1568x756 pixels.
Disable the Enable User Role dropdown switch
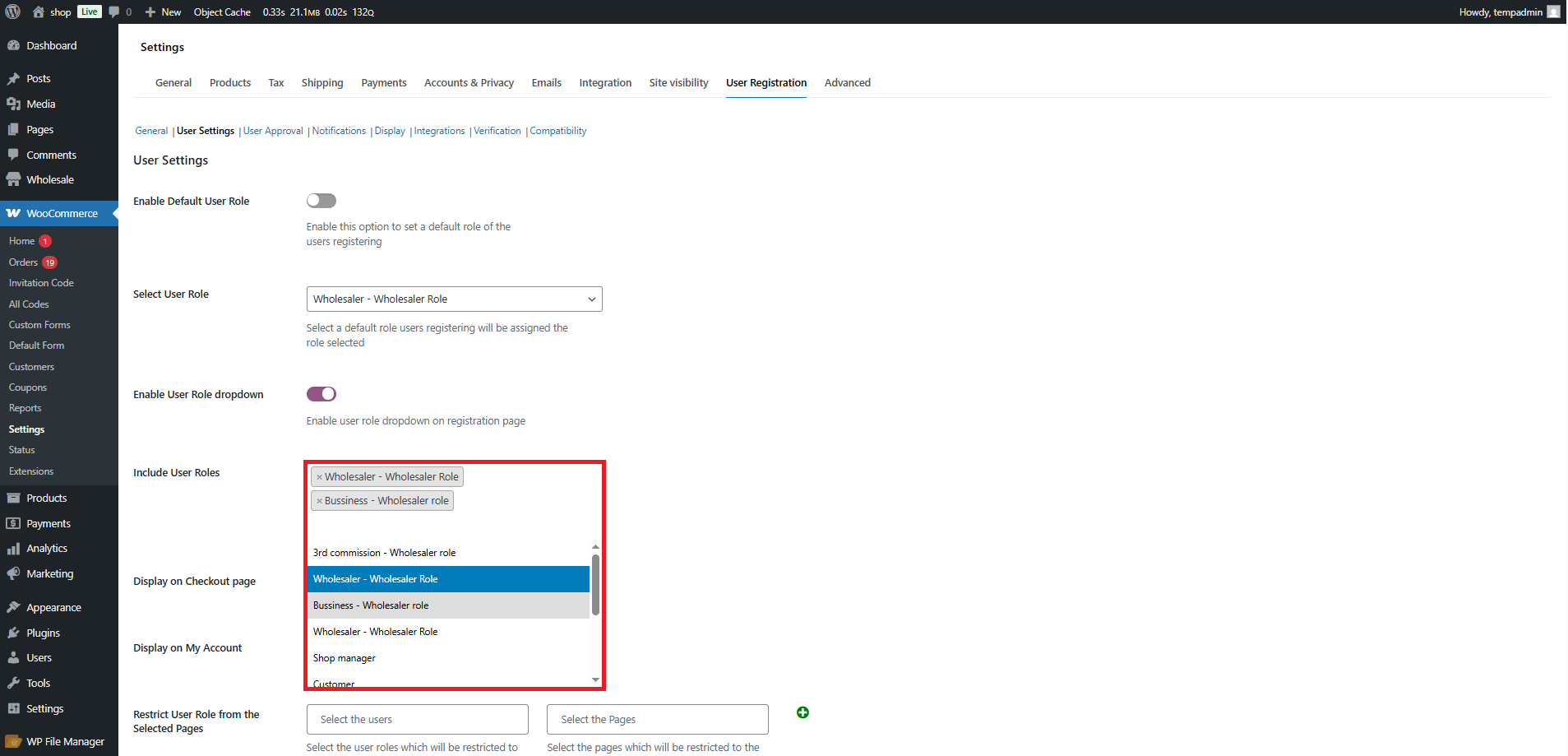321,394
